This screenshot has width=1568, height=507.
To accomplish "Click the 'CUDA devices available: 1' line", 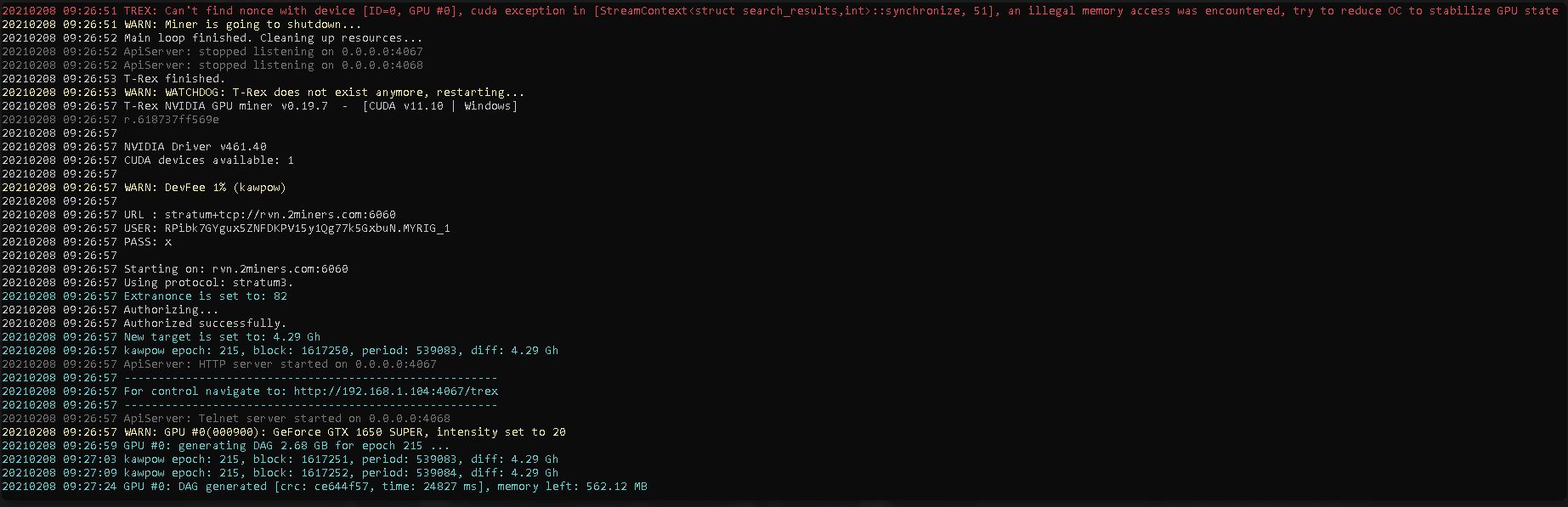I will pyautogui.click(x=148, y=161).
